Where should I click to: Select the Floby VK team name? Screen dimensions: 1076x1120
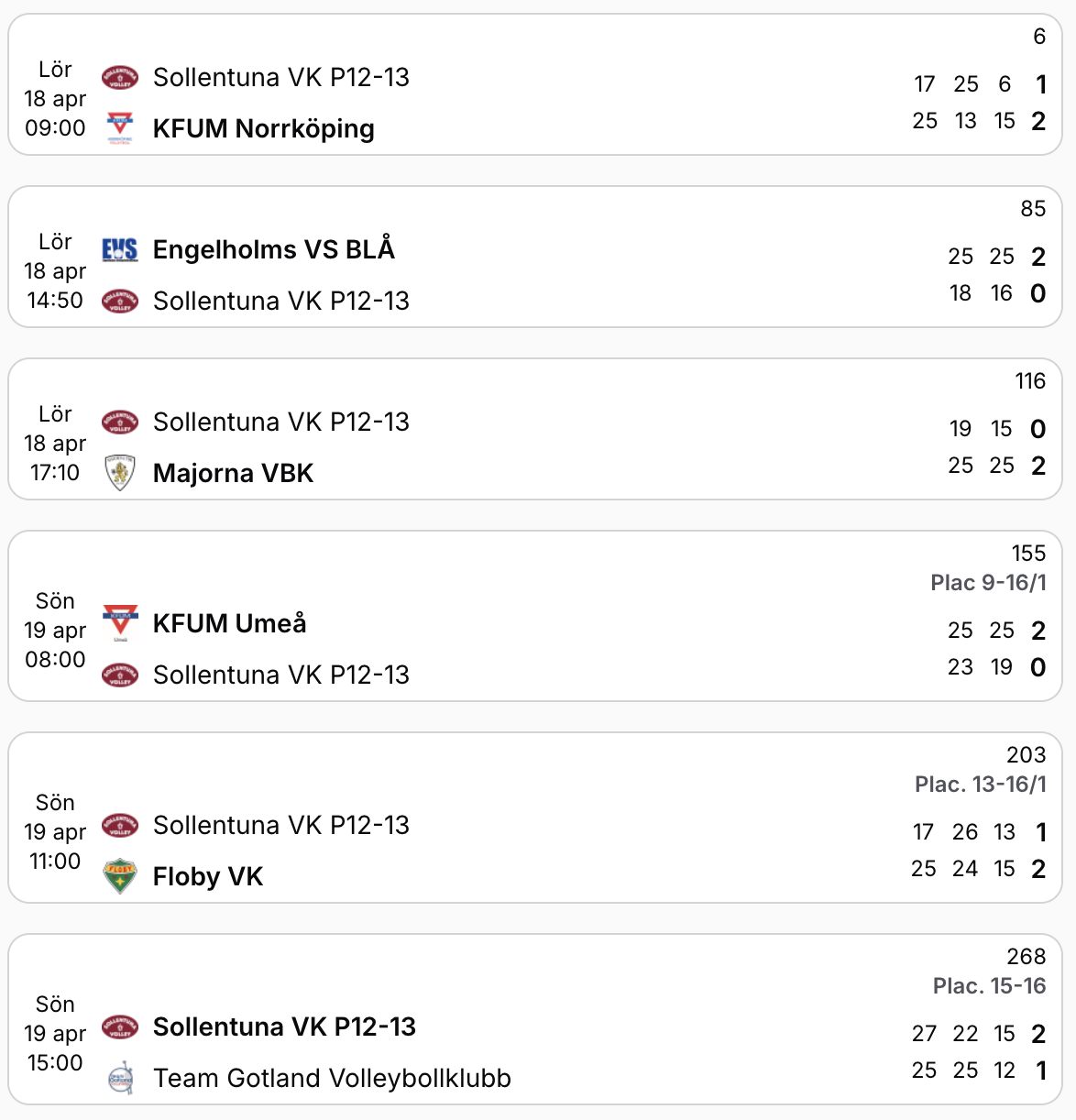point(208,876)
